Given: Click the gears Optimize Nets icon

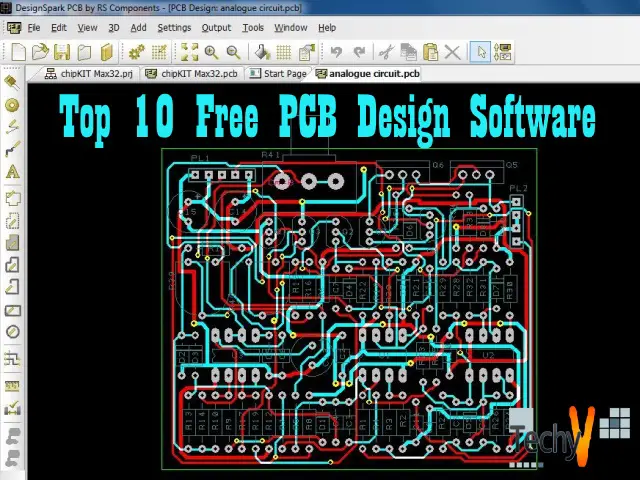Looking at the screenshot, I should click(137, 52).
